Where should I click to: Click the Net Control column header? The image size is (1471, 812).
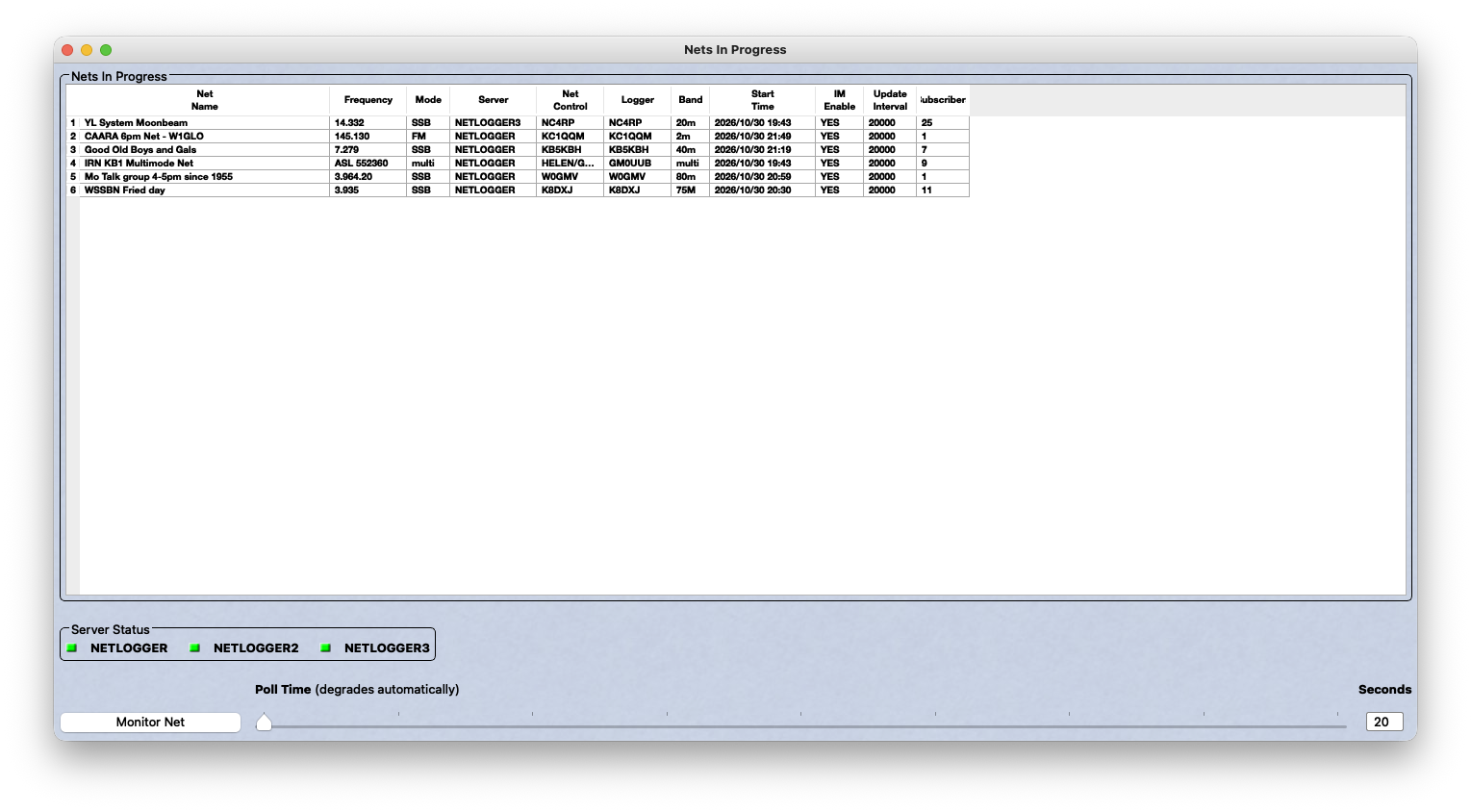[571, 100]
